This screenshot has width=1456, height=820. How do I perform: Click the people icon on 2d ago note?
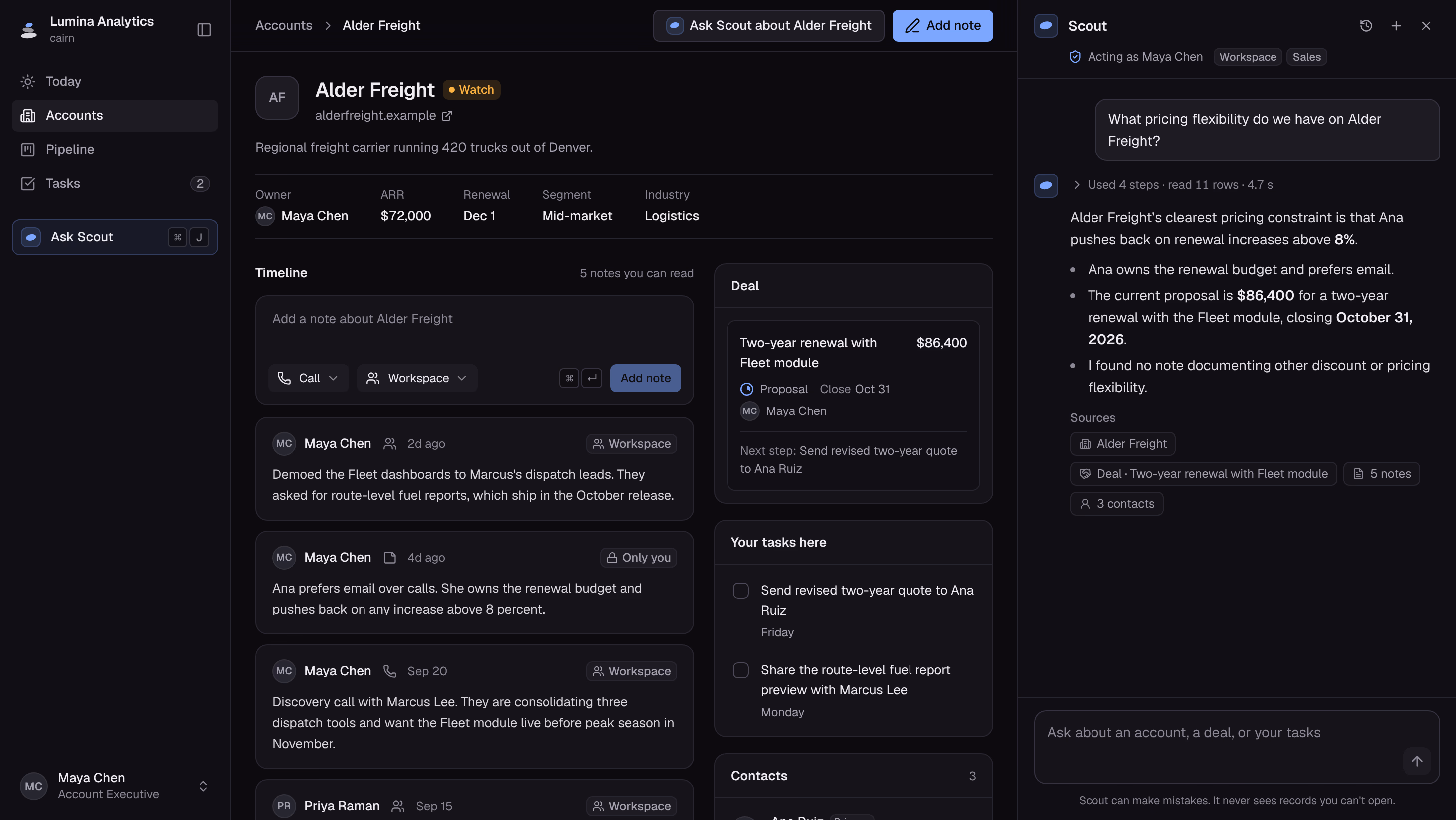(390, 444)
